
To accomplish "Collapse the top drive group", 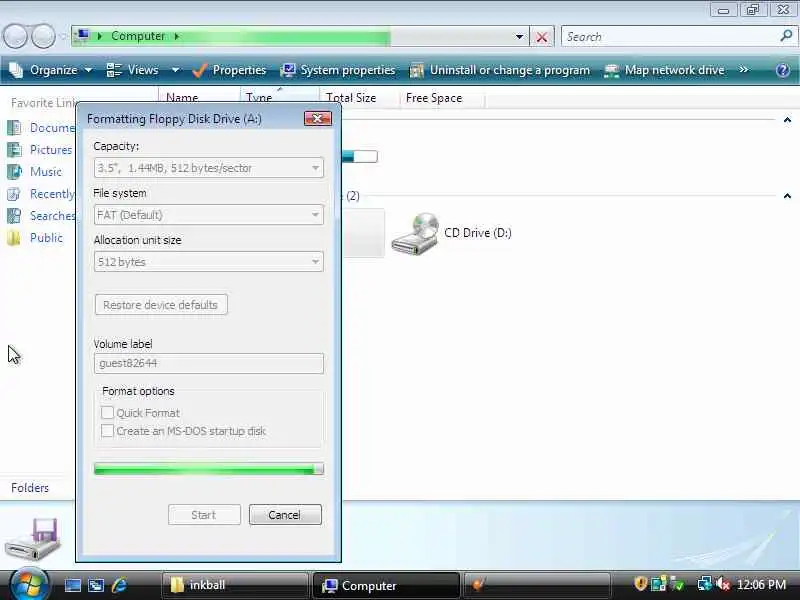I will pyautogui.click(x=787, y=120).
